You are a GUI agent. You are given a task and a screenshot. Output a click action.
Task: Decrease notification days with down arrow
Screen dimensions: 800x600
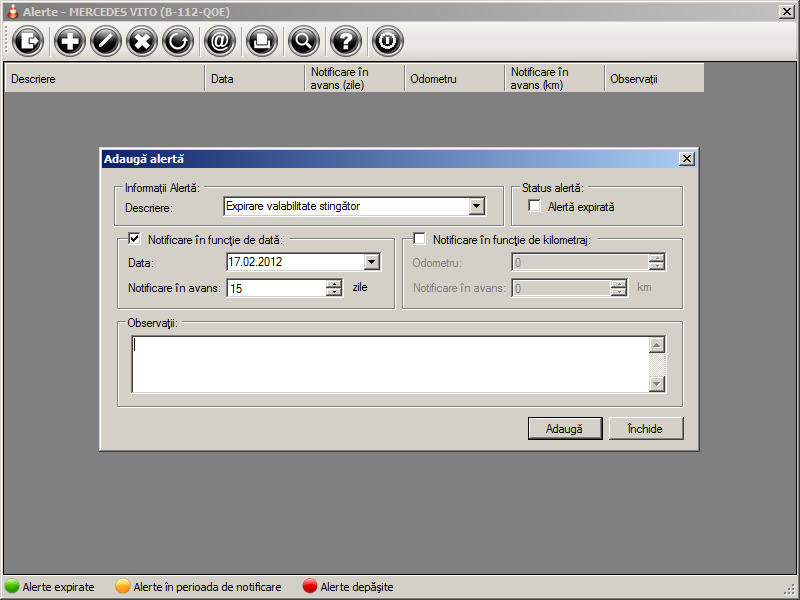pyautogui.click(x=334, y=292)
